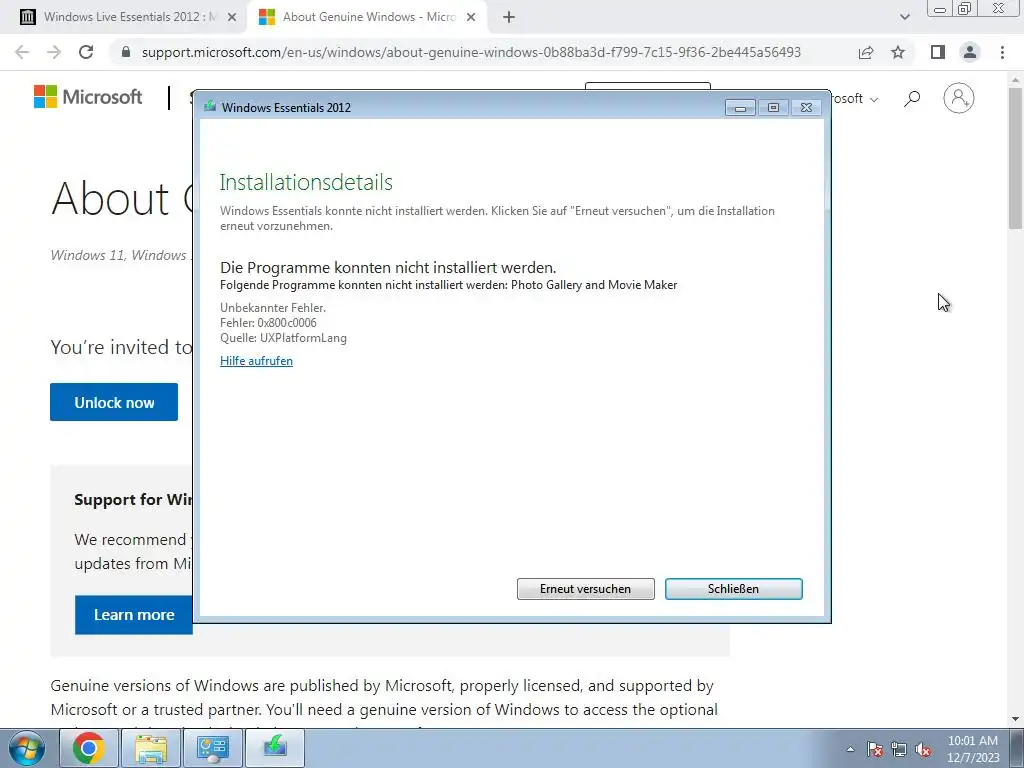Close the Windows Essentials 2012 dialog
Viewport: 1024px width, 768px height.
tap(806, 108)
